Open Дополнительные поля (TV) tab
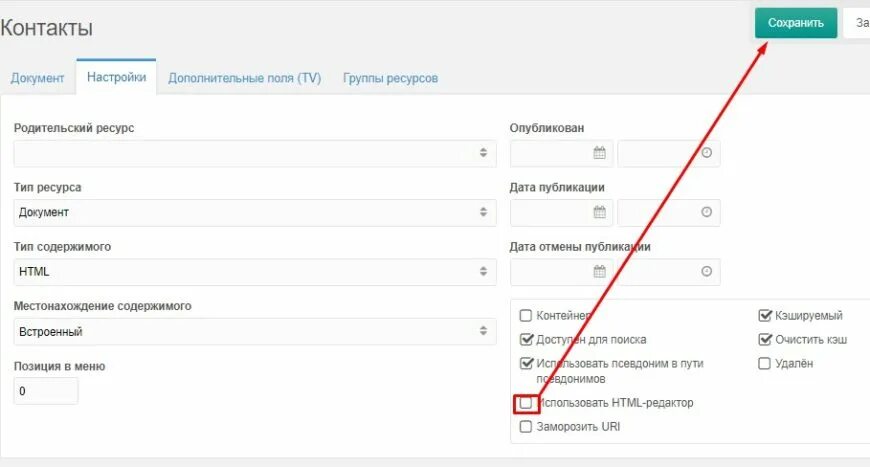The width and height of the screenshot is (870, 467). tap(245, 78)
